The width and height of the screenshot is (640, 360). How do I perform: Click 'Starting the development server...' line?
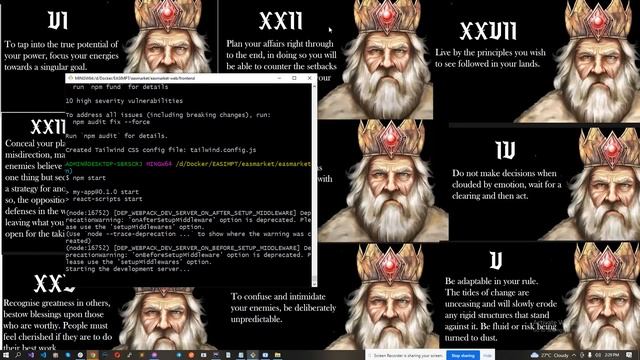pos(127,269)
